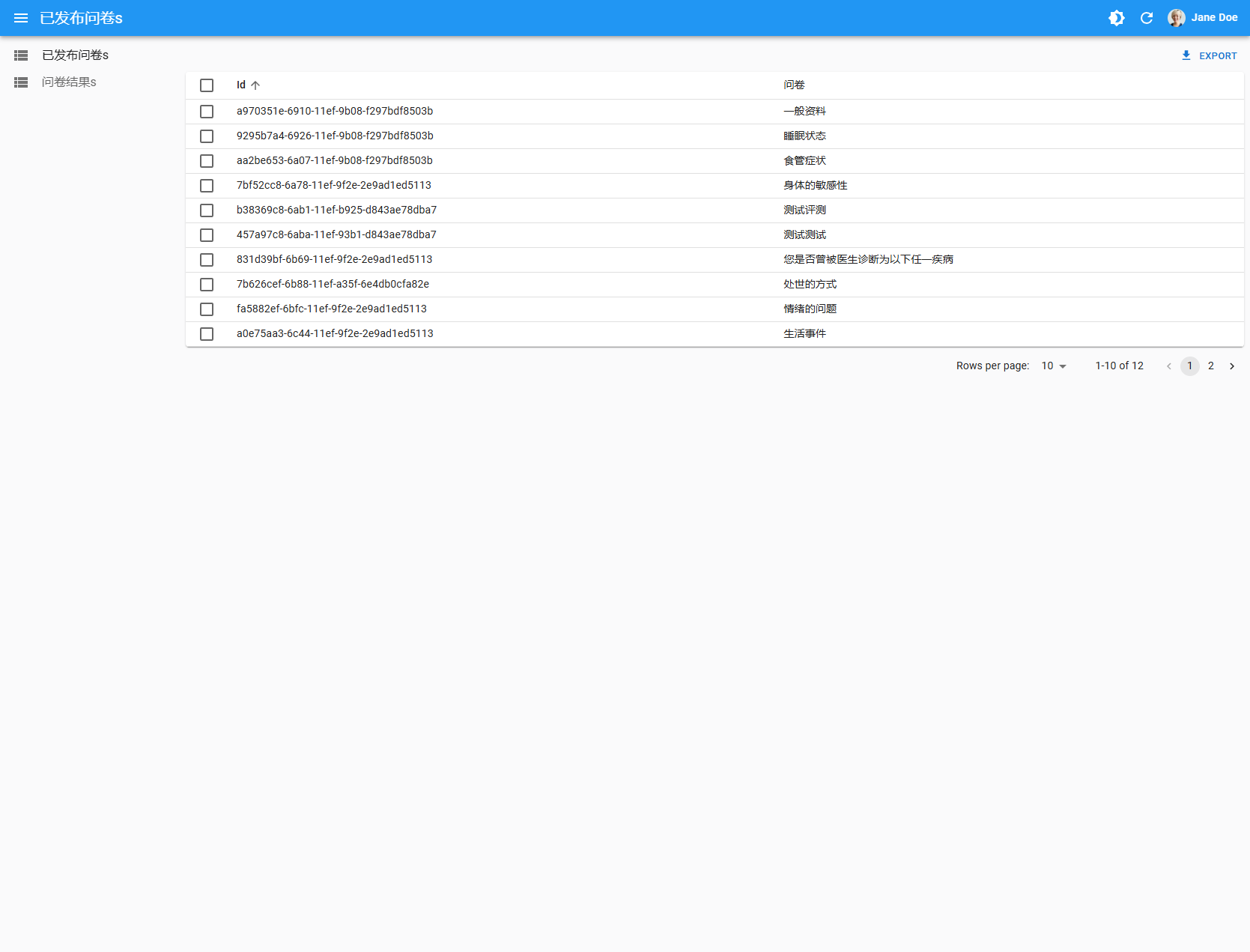This screenshot has width=1250, height=952.
Task: Check the box for the 睡眠状态 row
Action: pyautogui.click(x=207, y=136)
